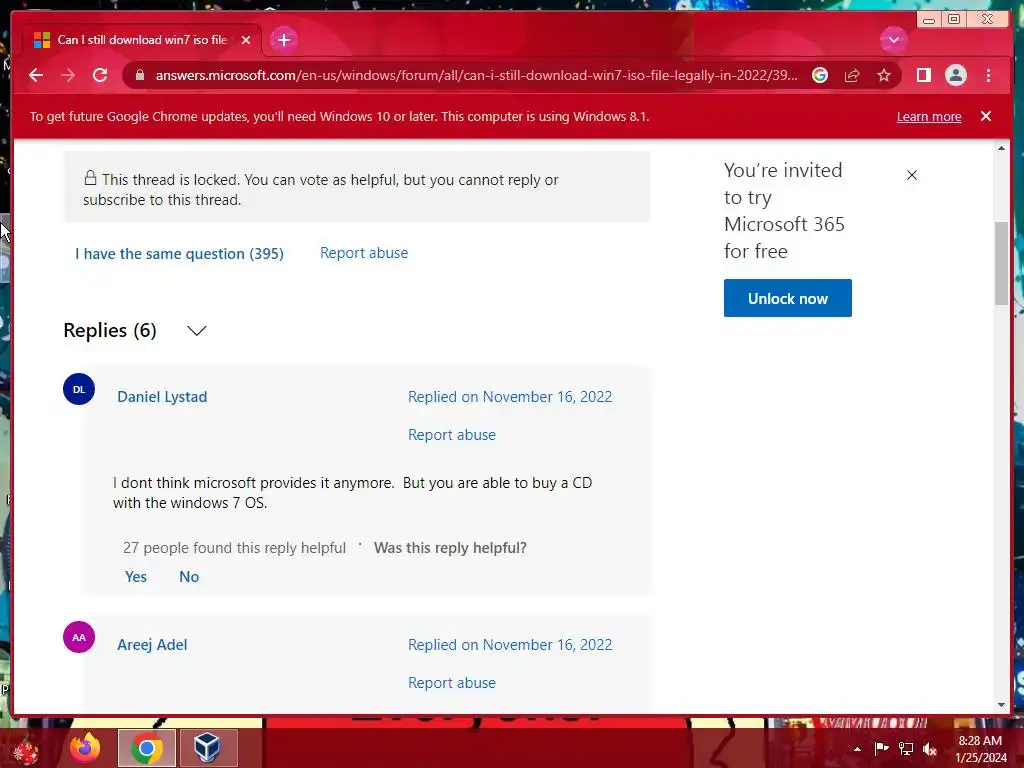Click the lock icon in the thread locked notice

(x=90, y=178)
